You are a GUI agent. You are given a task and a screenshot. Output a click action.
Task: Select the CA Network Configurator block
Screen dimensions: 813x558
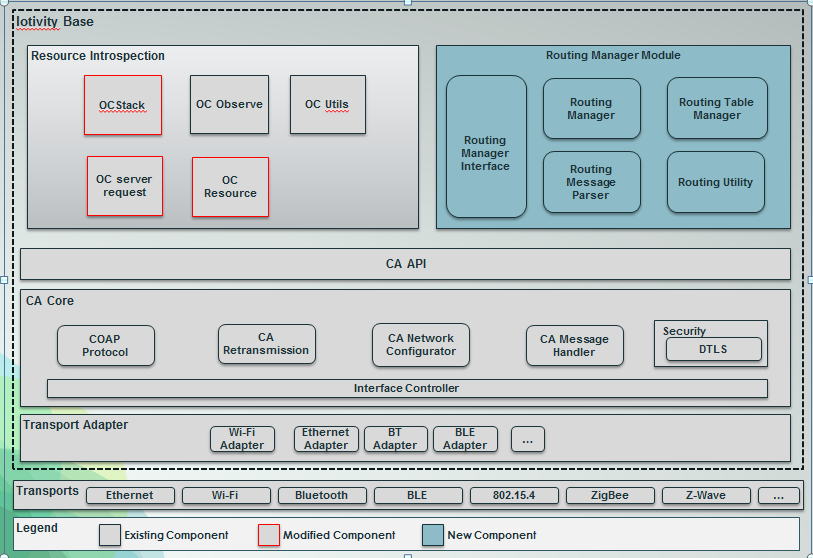pyautogui.click(x=420, y=345)
